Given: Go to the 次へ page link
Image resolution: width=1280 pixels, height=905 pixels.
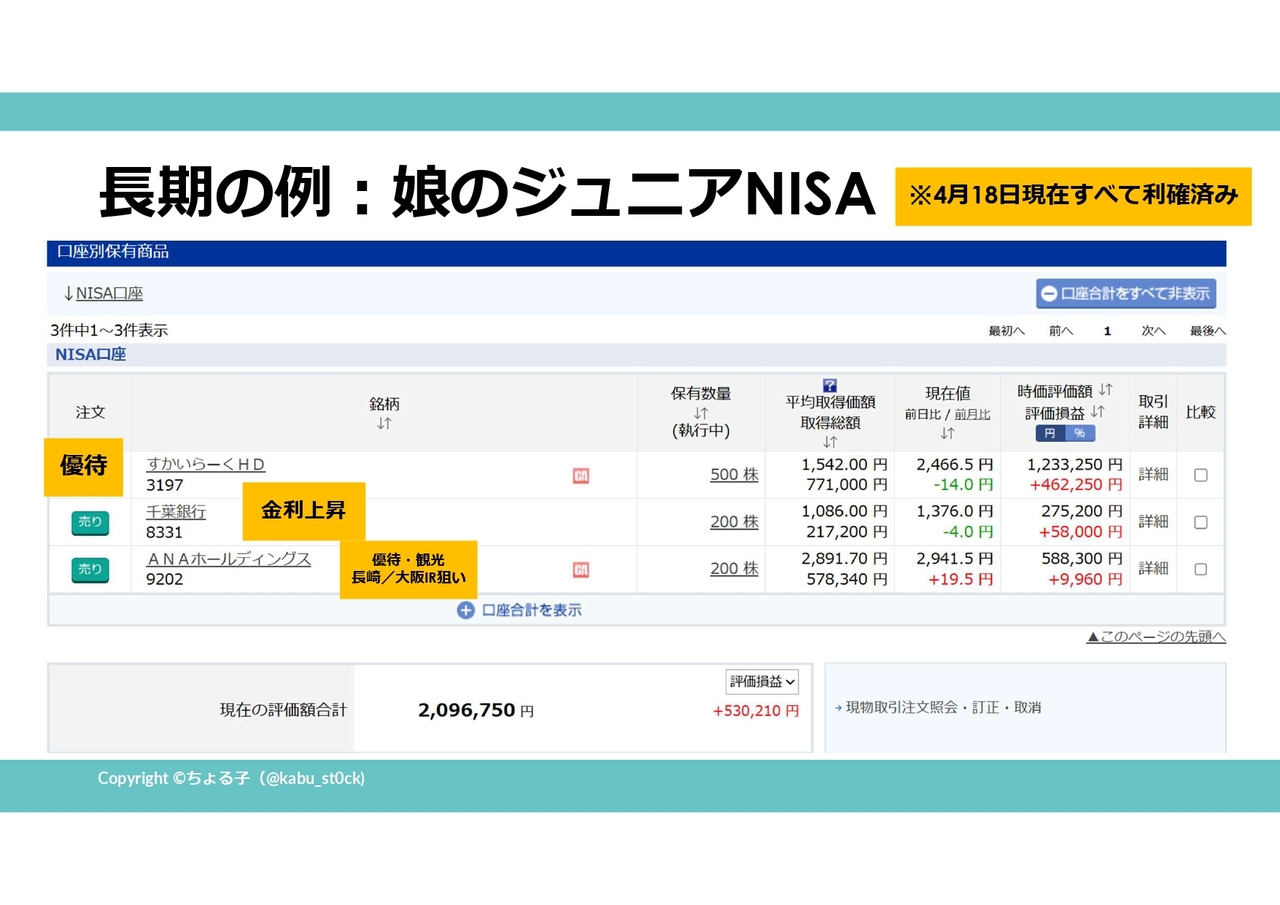Looking at the screenshot, I should [x=1154, y=331].
